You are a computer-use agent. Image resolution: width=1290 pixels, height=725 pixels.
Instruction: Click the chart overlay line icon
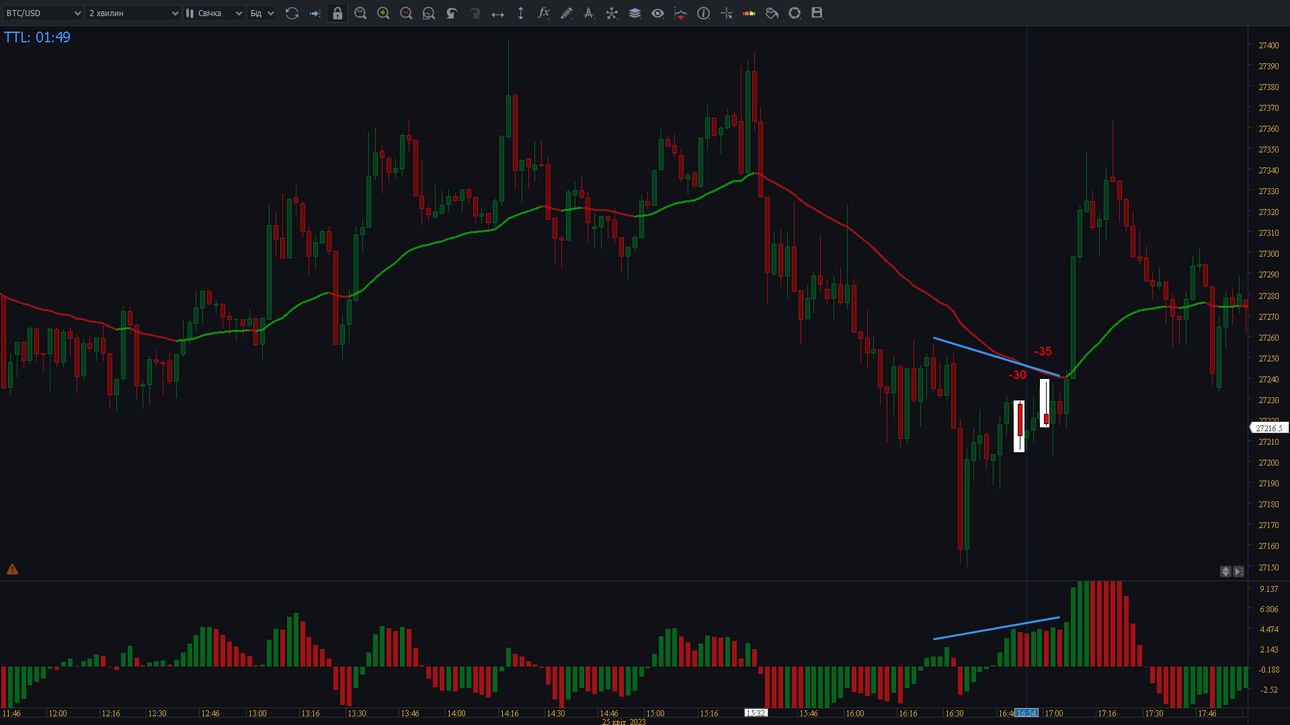coord(681,13)
